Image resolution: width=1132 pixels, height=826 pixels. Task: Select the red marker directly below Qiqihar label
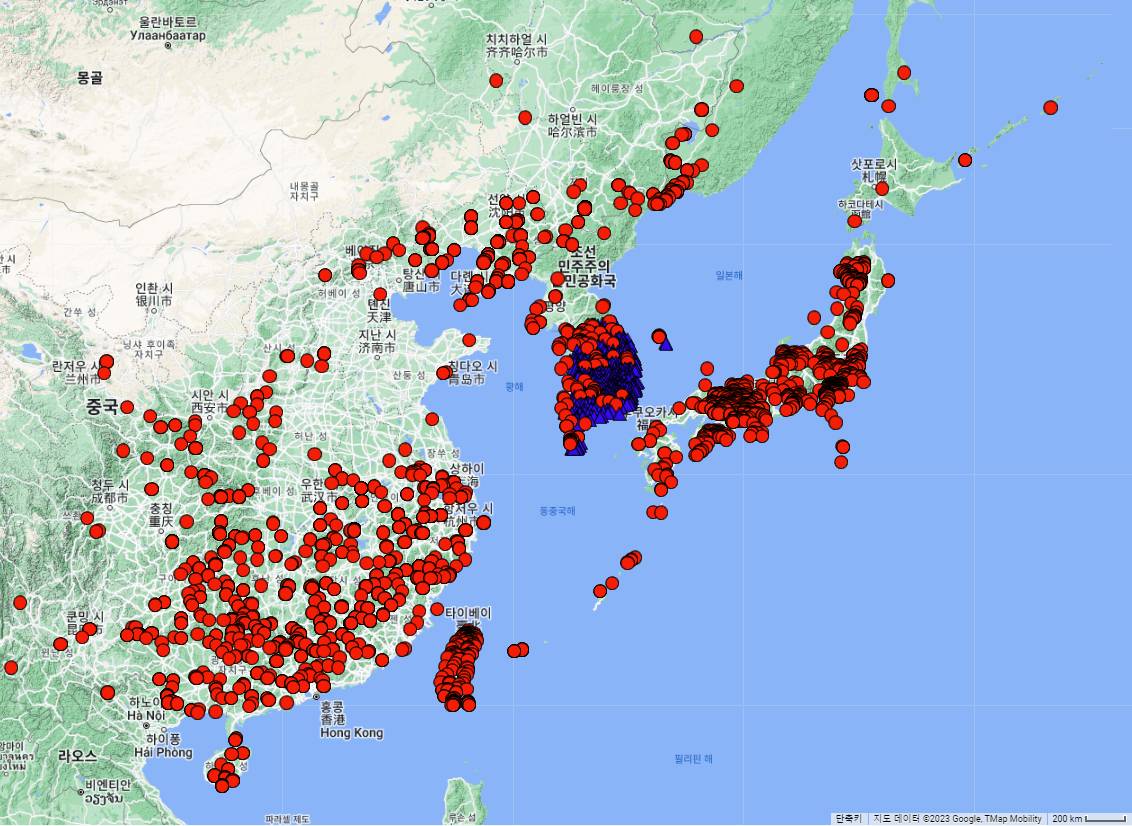[x=496, y=80]
